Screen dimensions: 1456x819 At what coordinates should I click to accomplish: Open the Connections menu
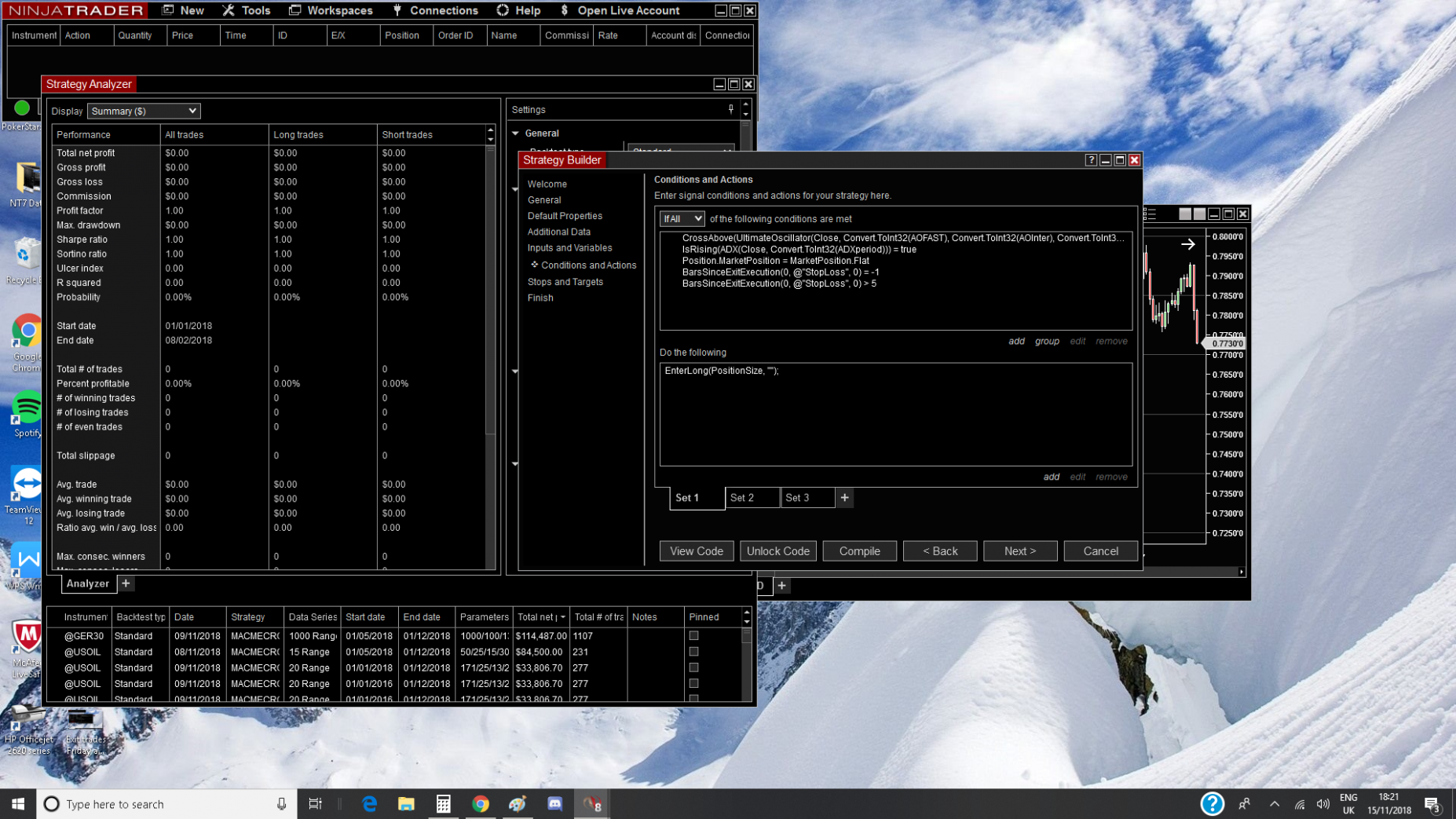(436, 10)
